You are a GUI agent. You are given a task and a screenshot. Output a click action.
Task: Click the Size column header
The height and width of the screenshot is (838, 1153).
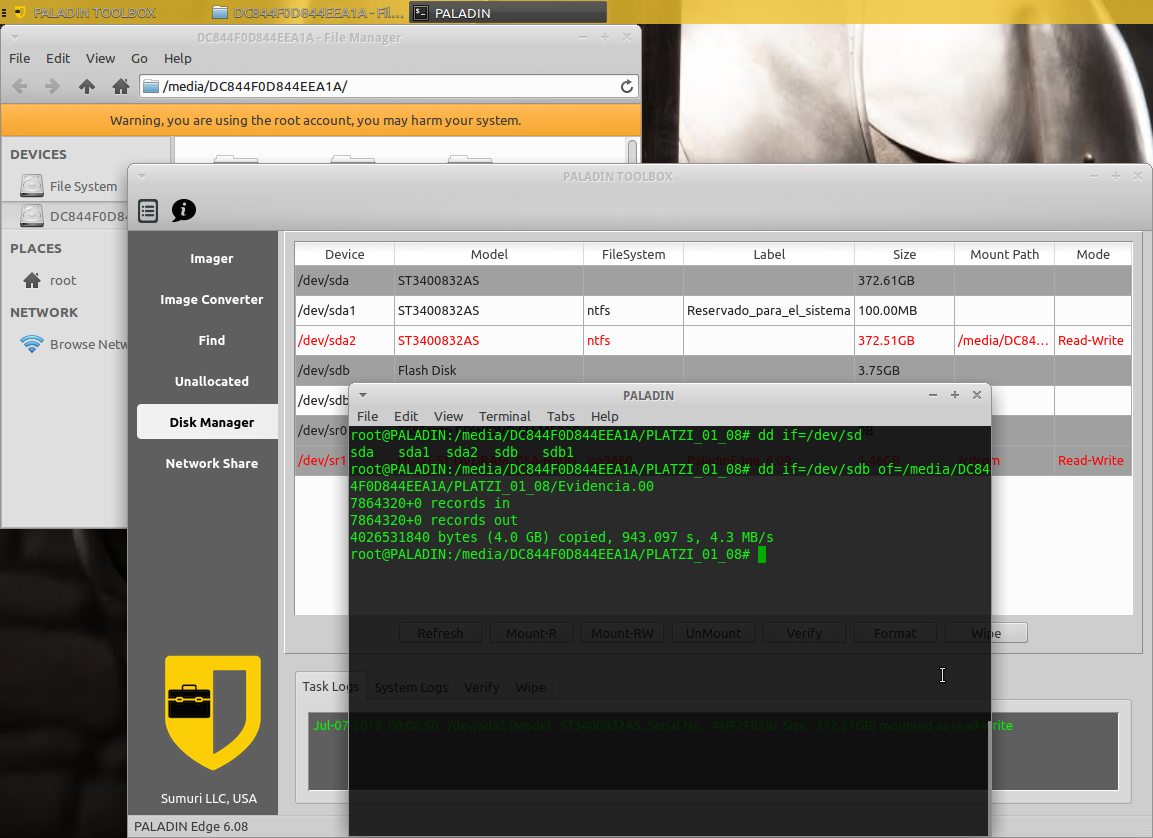point(904,254)
